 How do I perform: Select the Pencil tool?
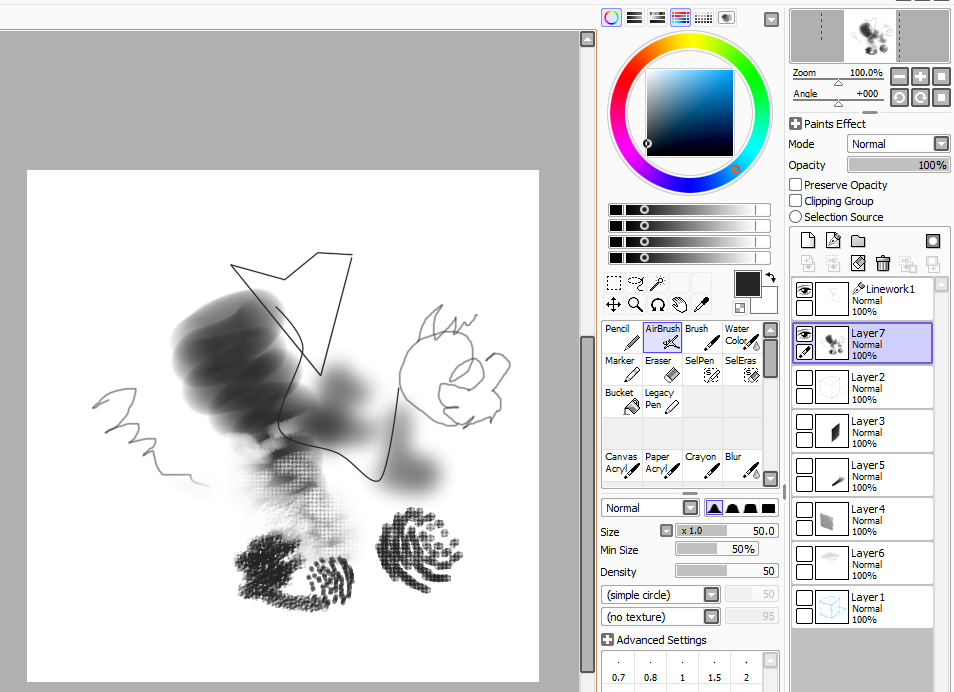622,337
